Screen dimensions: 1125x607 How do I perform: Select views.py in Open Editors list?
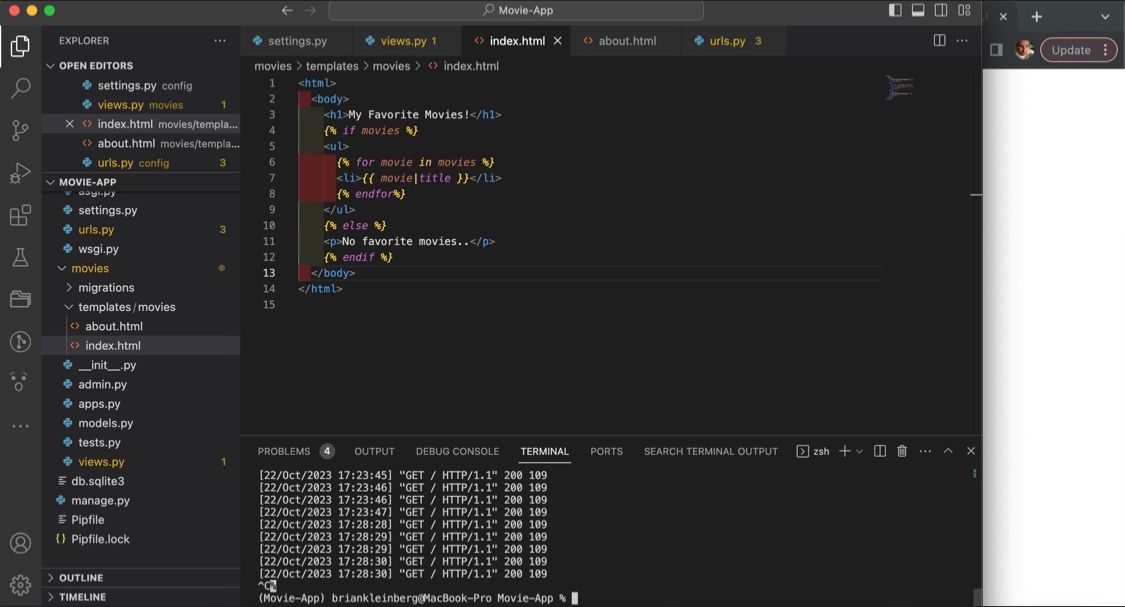[141, 104]
